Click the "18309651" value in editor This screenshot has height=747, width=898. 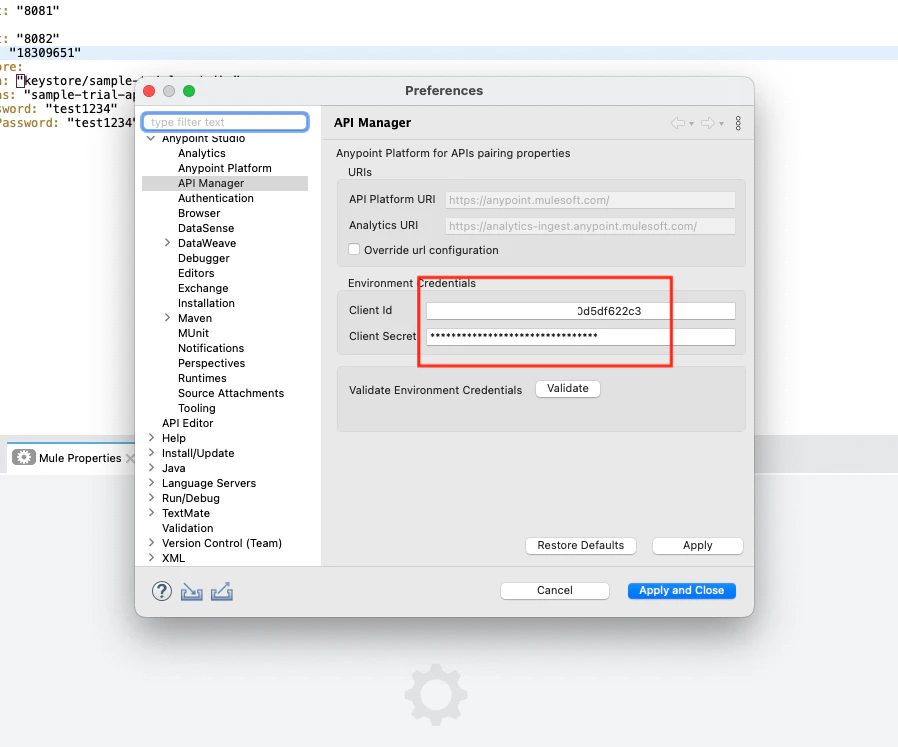click(45, 53)
